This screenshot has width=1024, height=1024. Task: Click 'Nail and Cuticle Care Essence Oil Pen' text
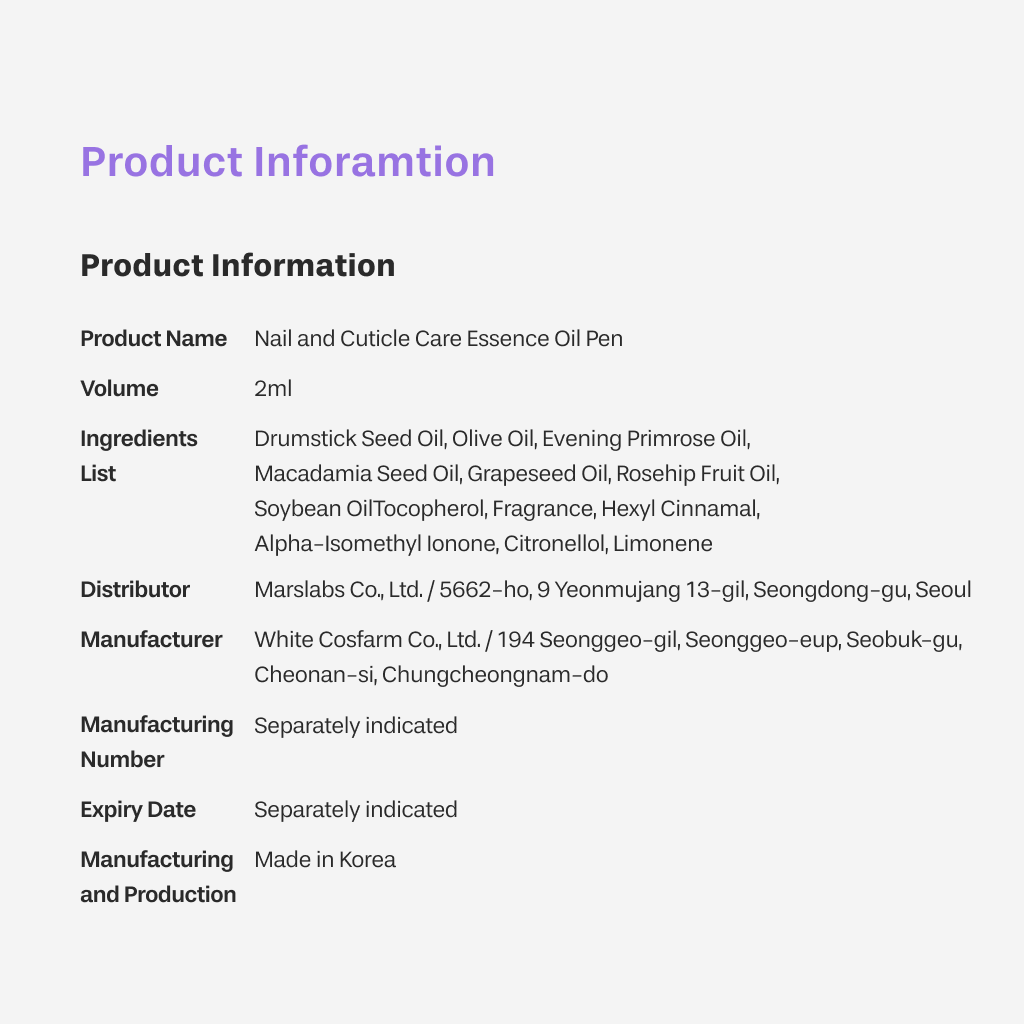[438, 339]
